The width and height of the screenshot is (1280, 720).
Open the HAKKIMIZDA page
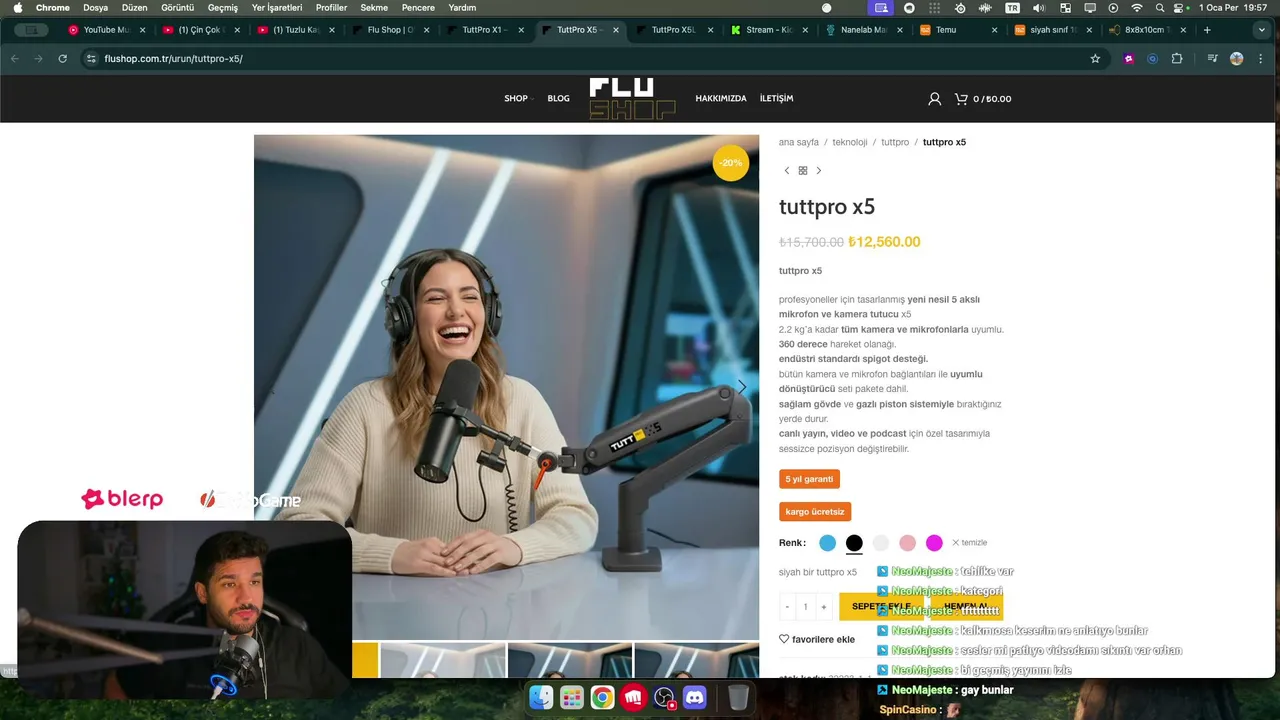tap(721, 99)
